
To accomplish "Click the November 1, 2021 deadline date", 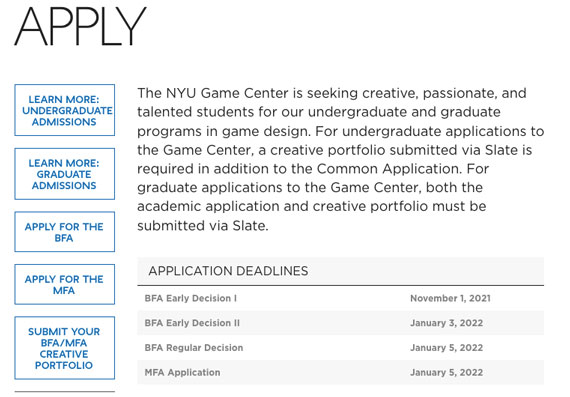I will (x=450, y=298).
